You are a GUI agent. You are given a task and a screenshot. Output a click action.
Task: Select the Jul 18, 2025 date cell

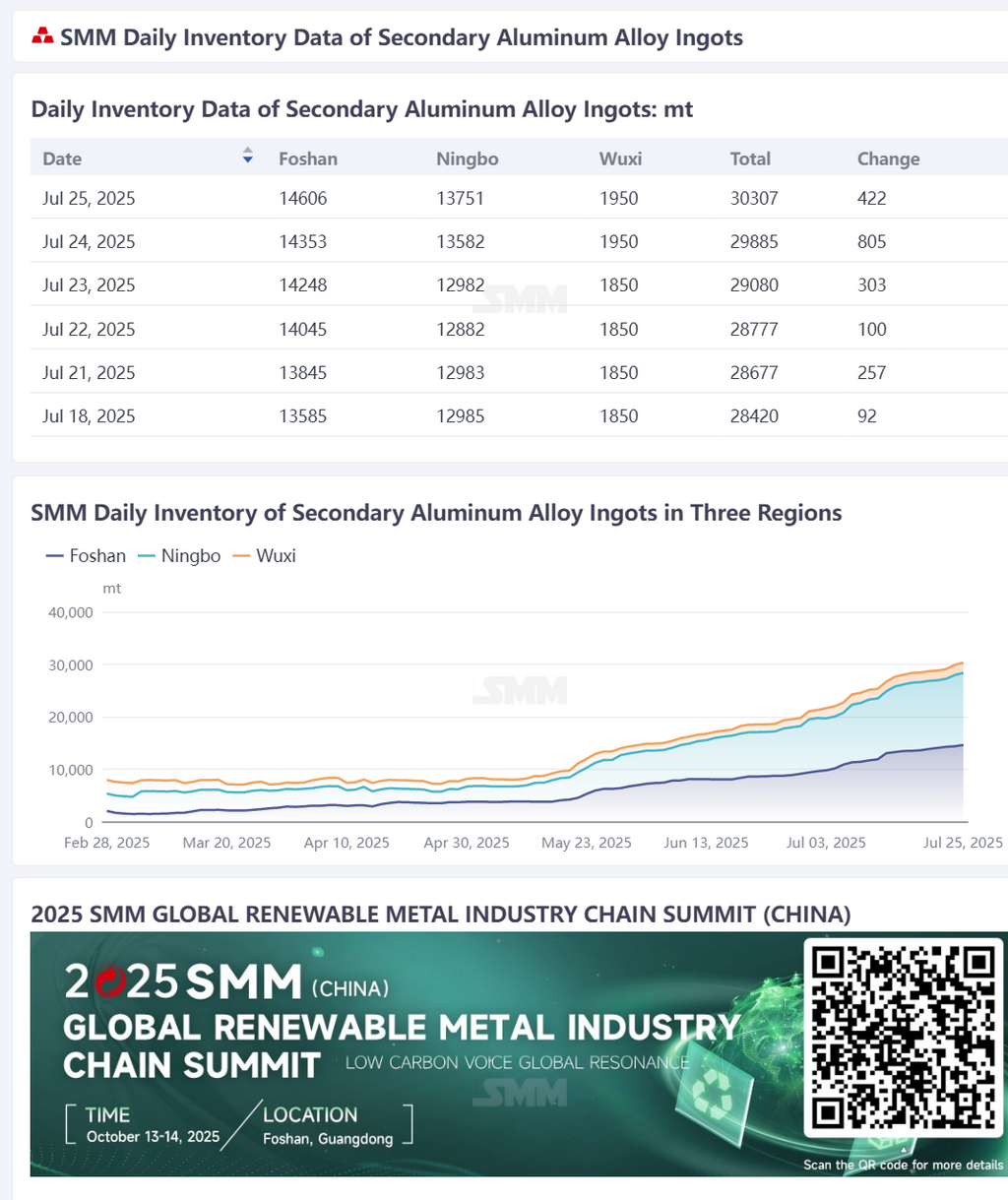(x=89, y=415)
